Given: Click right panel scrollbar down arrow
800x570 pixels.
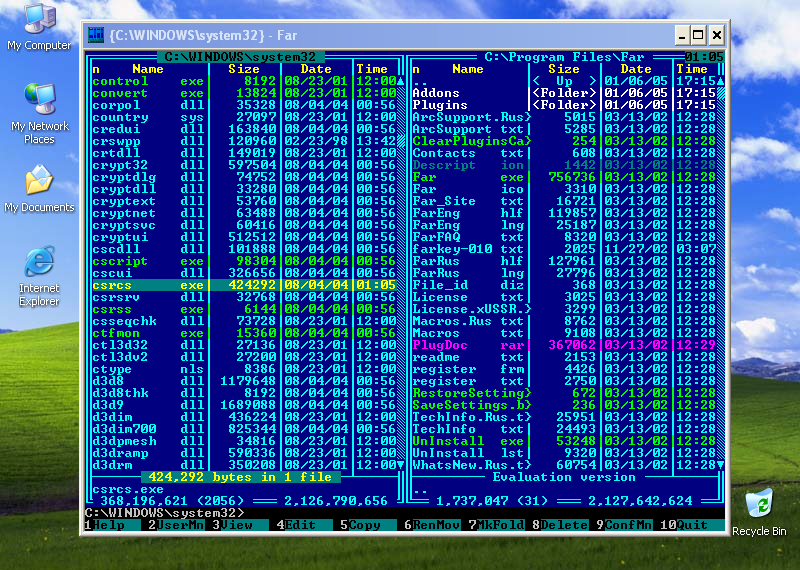Looking at the screenshot, I should tap(720, 465).
